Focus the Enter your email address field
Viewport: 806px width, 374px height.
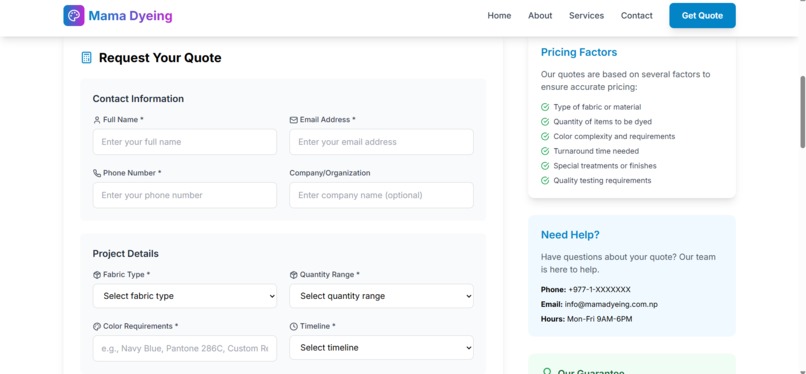coord(381,142)
